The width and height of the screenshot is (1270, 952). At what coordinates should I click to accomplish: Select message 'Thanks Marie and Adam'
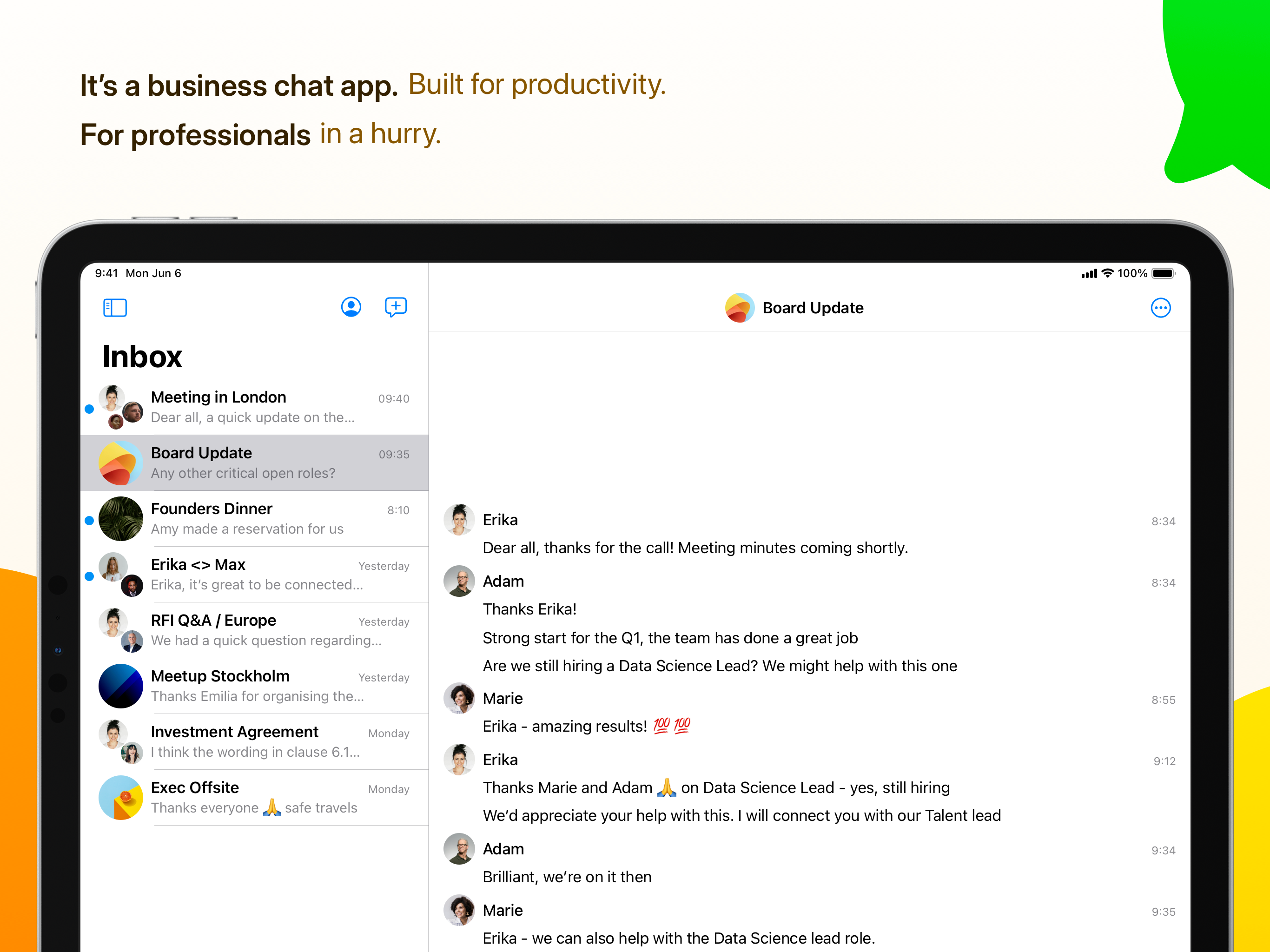(716, 788)
